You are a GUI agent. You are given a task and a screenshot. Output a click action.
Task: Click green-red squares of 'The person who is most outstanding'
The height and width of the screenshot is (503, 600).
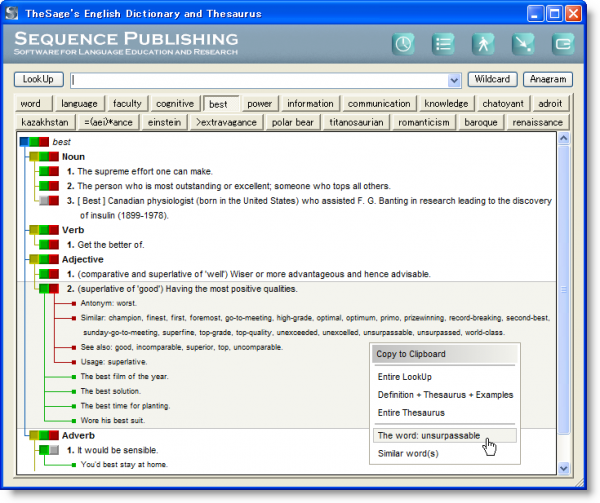[49, 186]
